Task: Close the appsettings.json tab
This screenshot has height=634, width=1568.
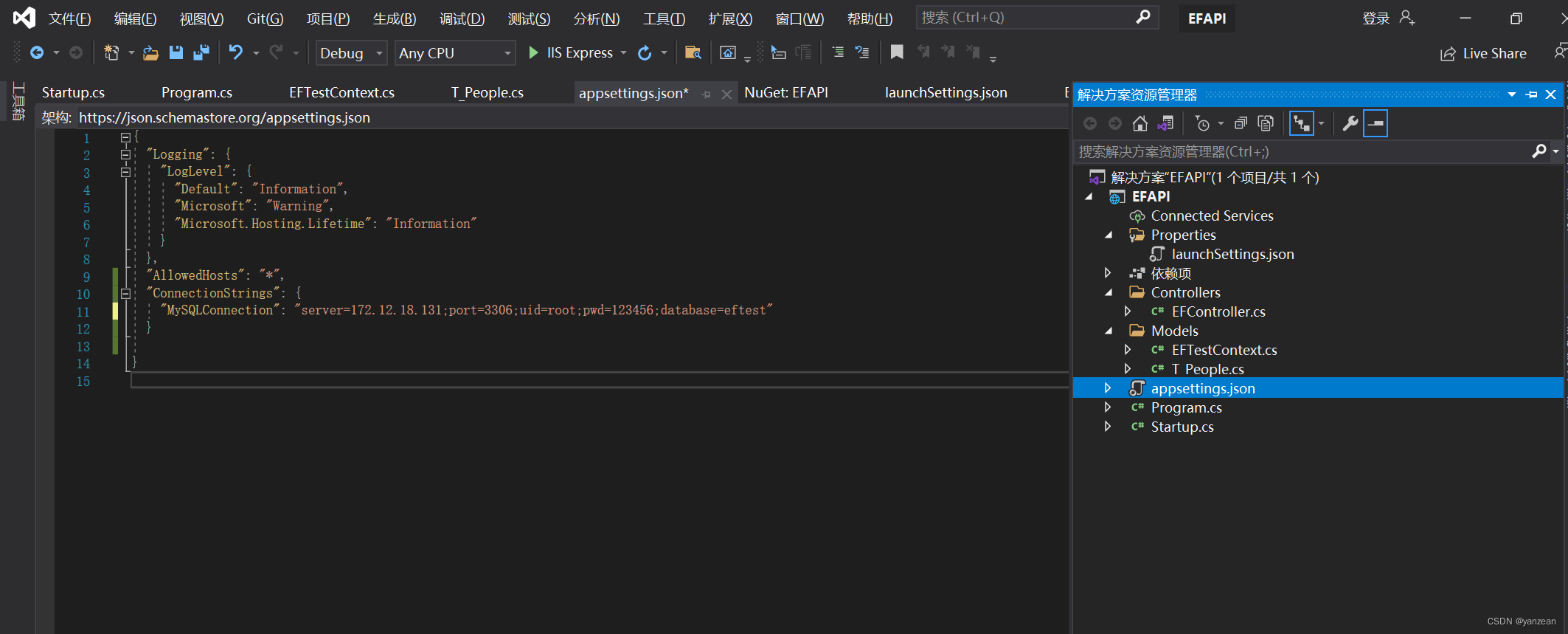Action: (726, 94)
